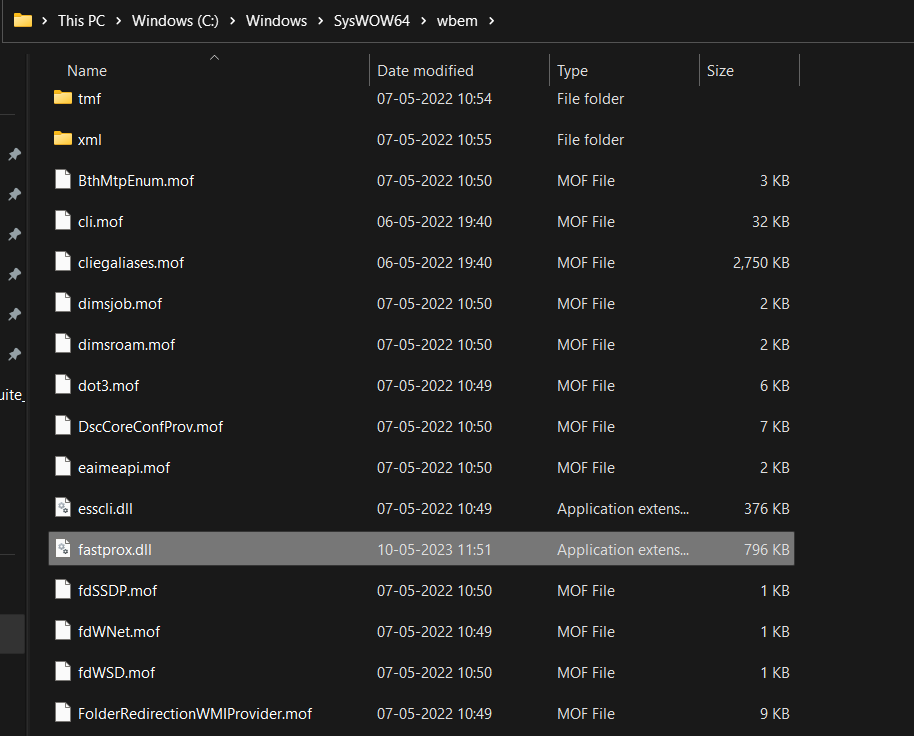
Task: Click the folder icon in the address bar
Action: tap(22, 20)
